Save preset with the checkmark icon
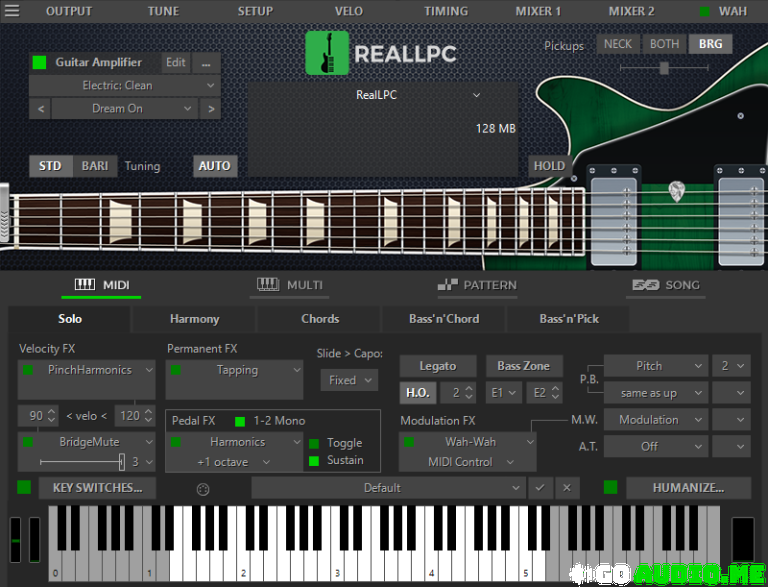Viewport: 768px width, 587px height. 540,488
